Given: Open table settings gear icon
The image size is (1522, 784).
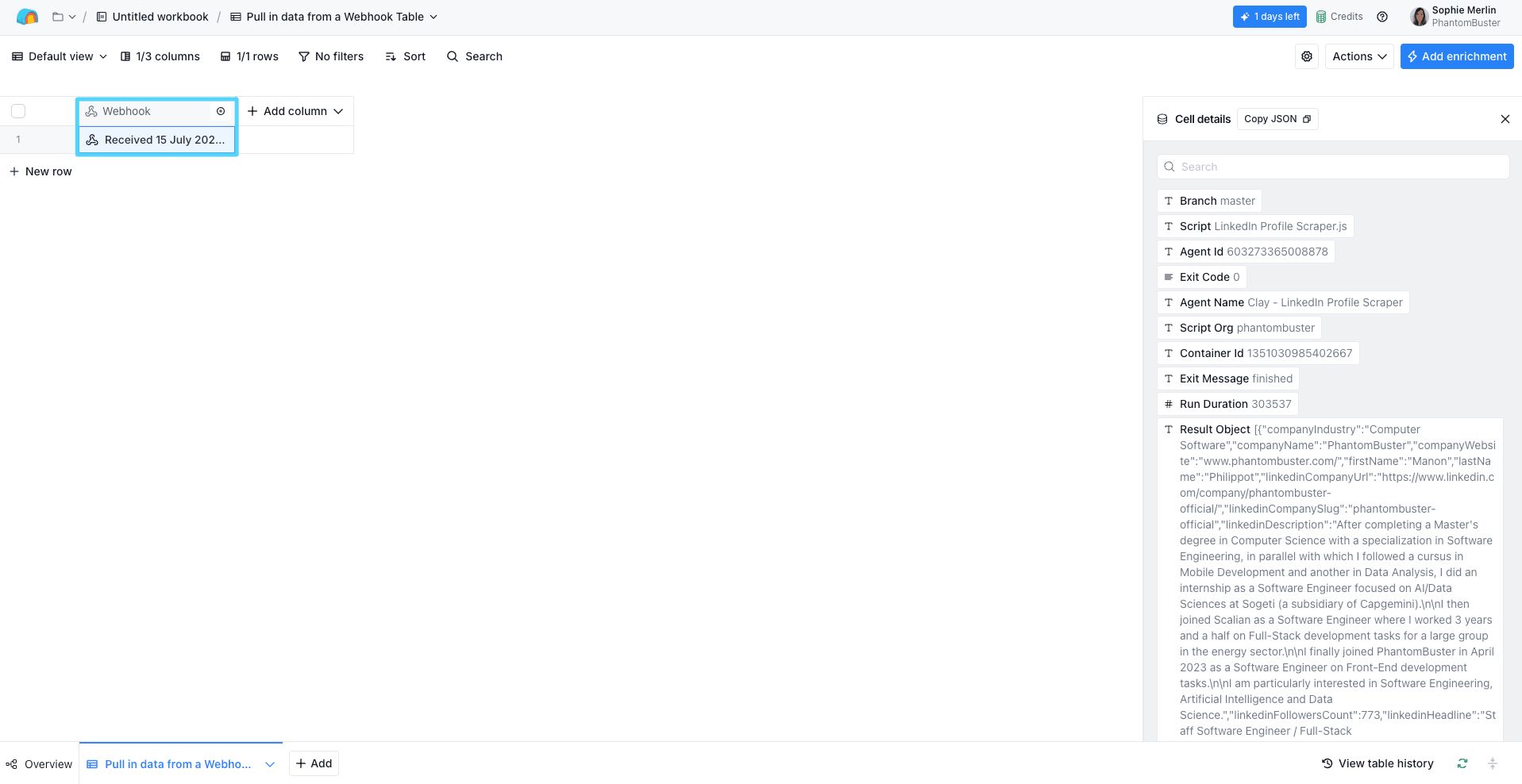Looking at the screenshot, I should tap(1307, 56).
